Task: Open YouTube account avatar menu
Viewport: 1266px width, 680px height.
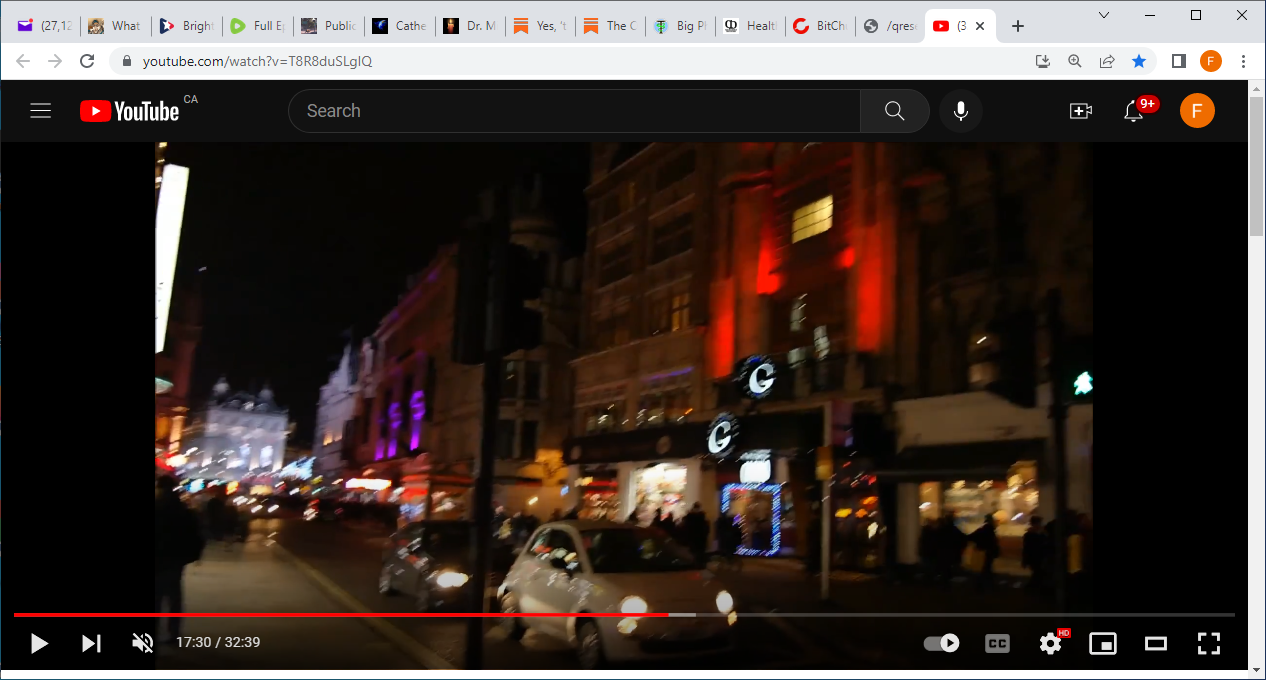Action: click(x=1197, y=111)
